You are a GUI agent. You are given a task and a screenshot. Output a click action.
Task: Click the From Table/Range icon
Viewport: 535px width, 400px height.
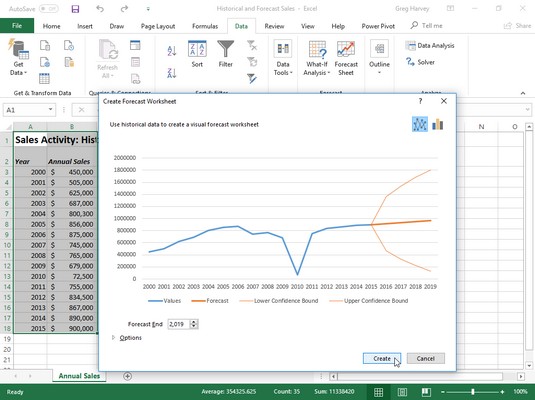[x=44, y=78]
